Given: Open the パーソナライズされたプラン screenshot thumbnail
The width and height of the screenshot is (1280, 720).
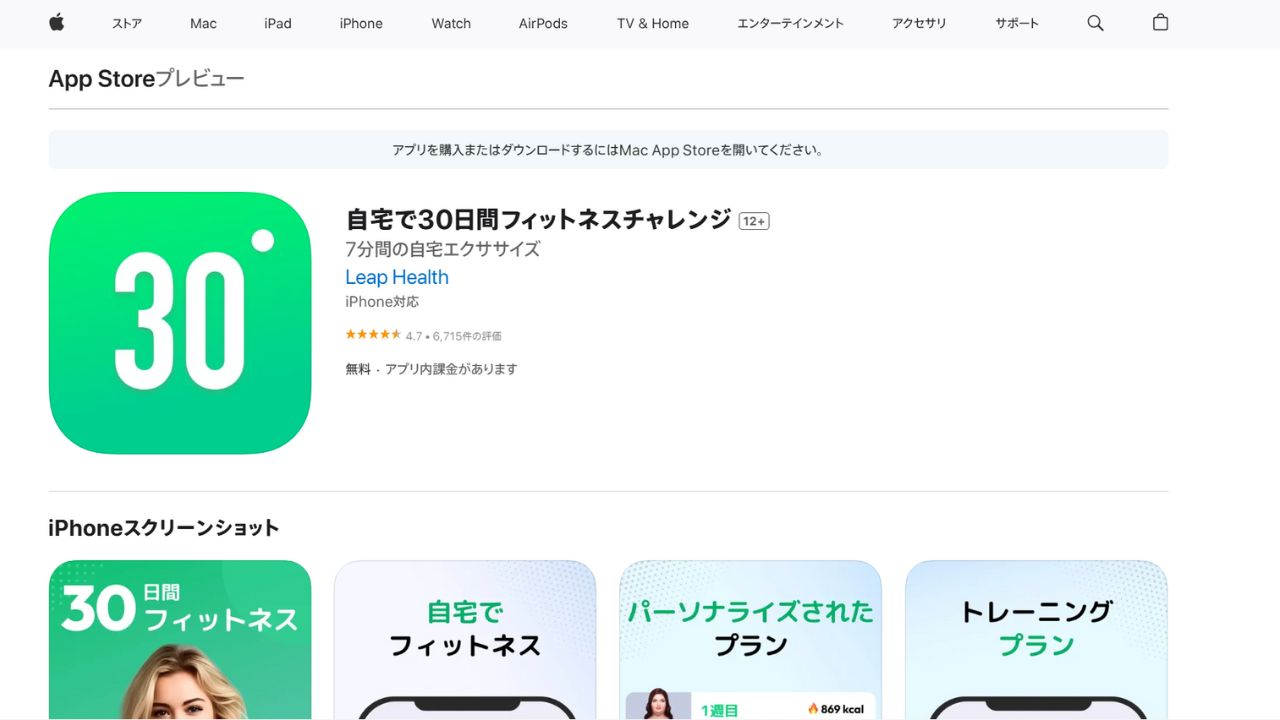Looking at the screenshot, I should 751,640.
